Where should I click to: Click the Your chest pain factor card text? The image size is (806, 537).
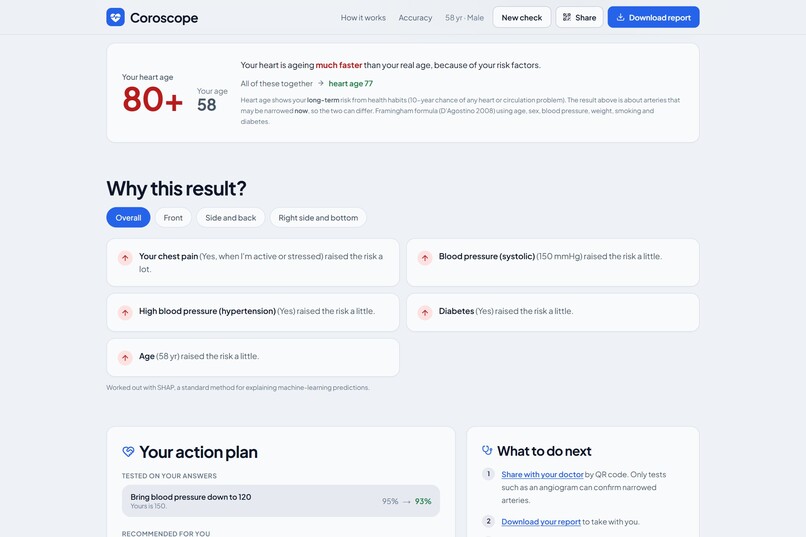261,263
